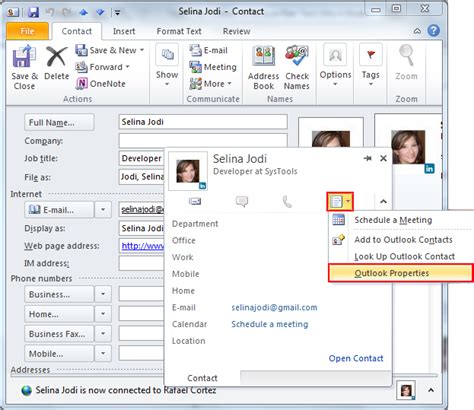Click the Save icon in quick access toolbar
This screenshot has width=474, height=410.
[33, 12]
